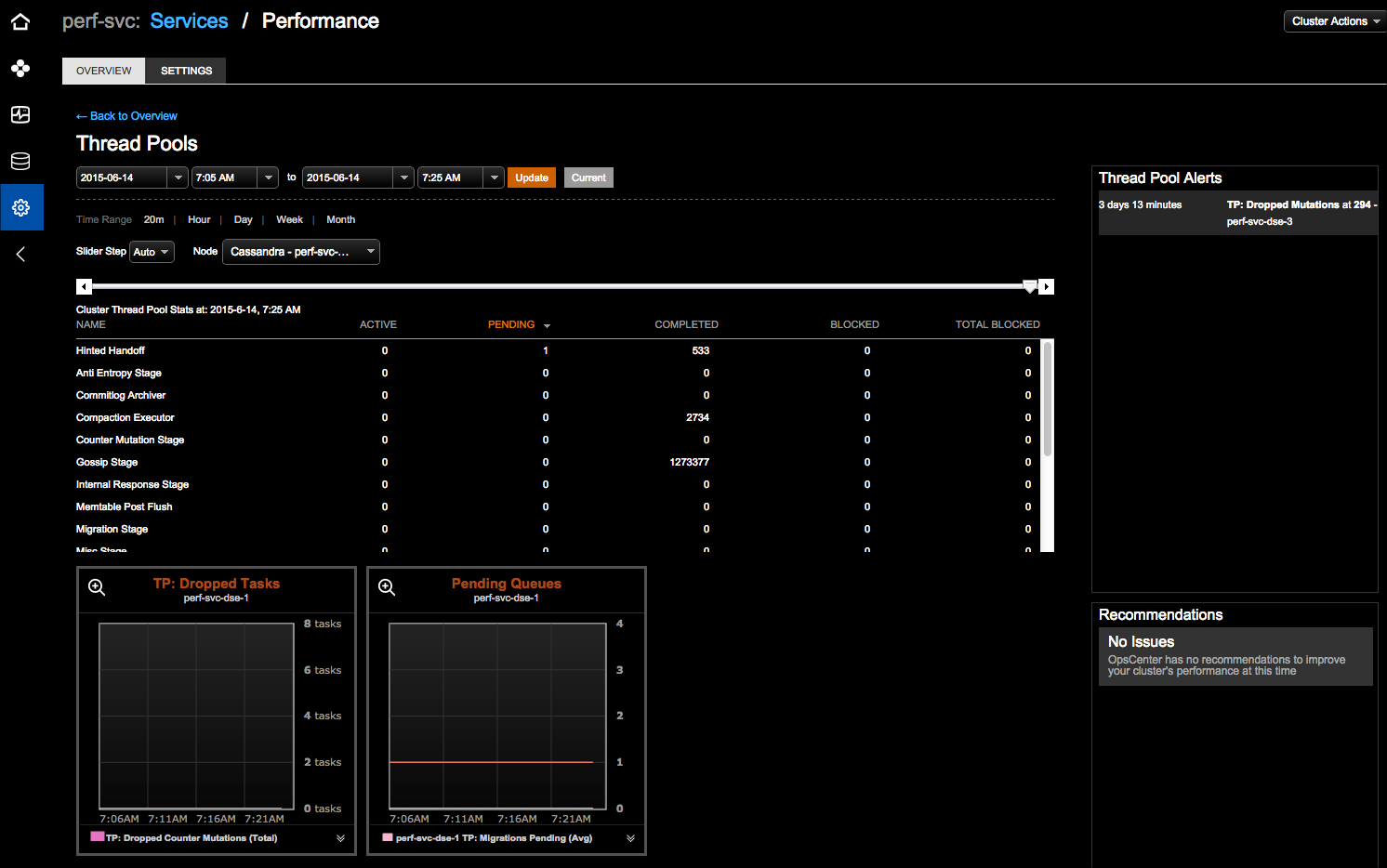Select the activity/metrics icon in the sidebar
The height and width of the screenshot is (868, 1387).
coord(20,114)
